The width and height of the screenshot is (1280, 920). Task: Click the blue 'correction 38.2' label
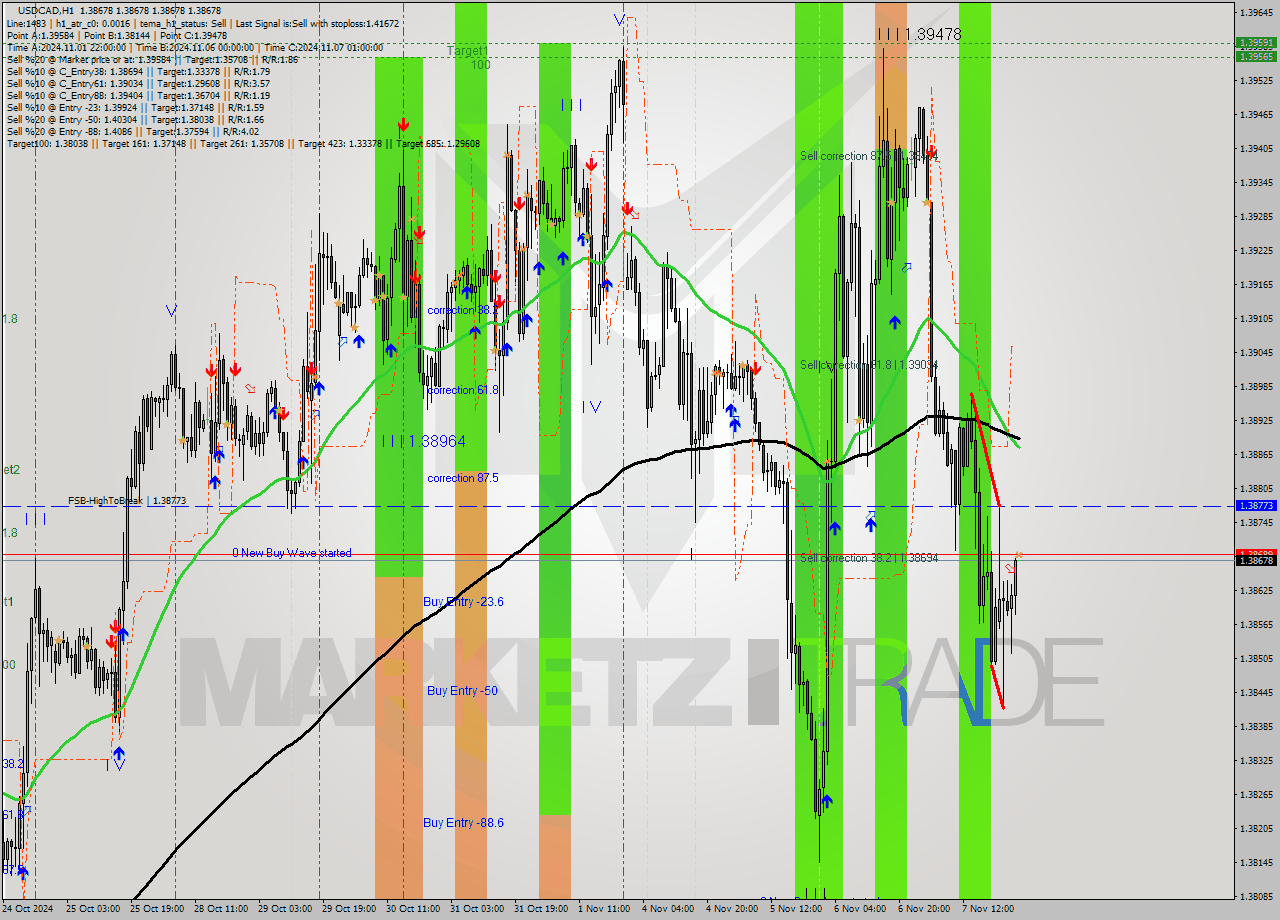pos(463,310)
